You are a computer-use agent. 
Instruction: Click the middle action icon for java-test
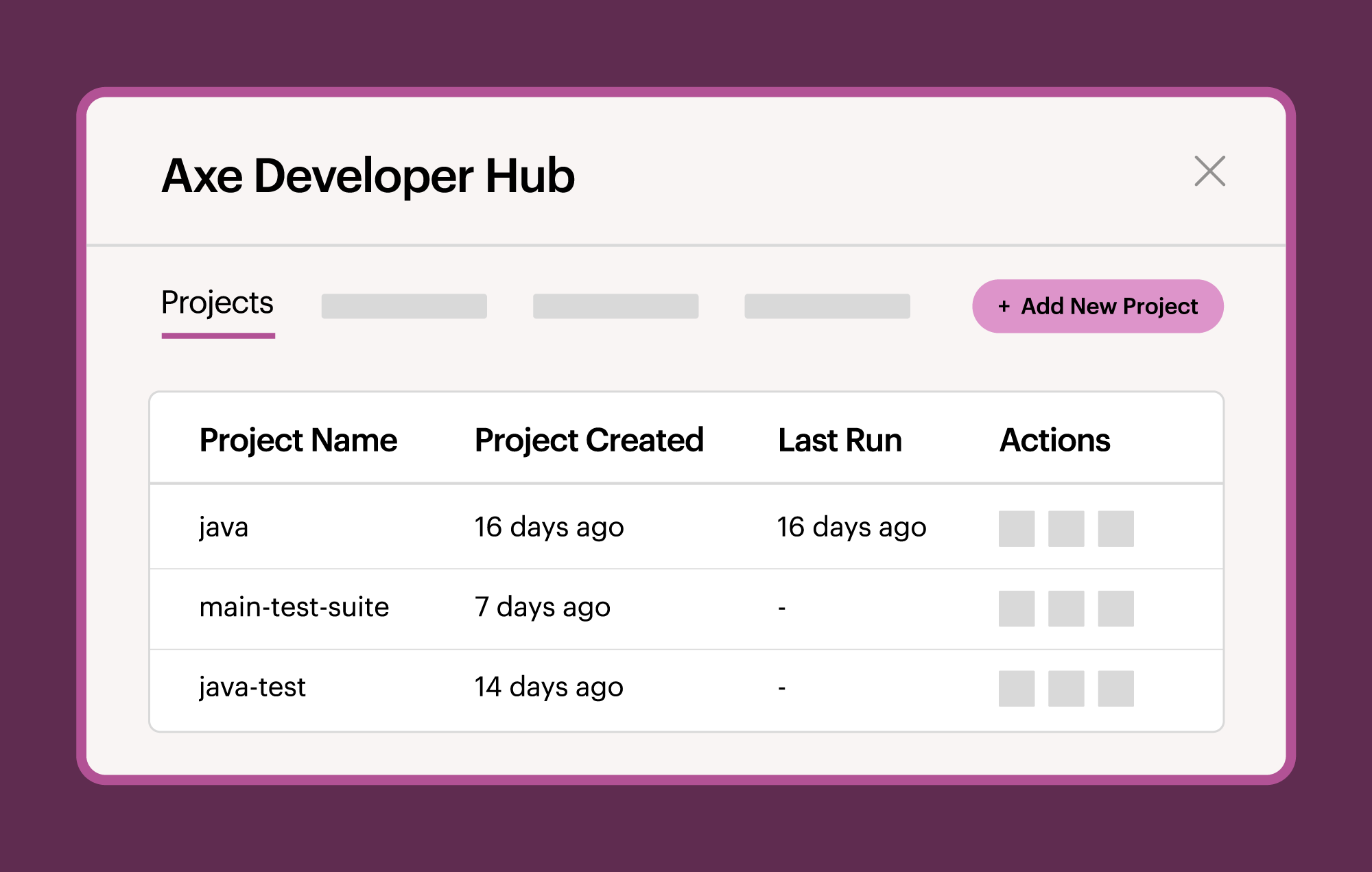coord(1066,687)
